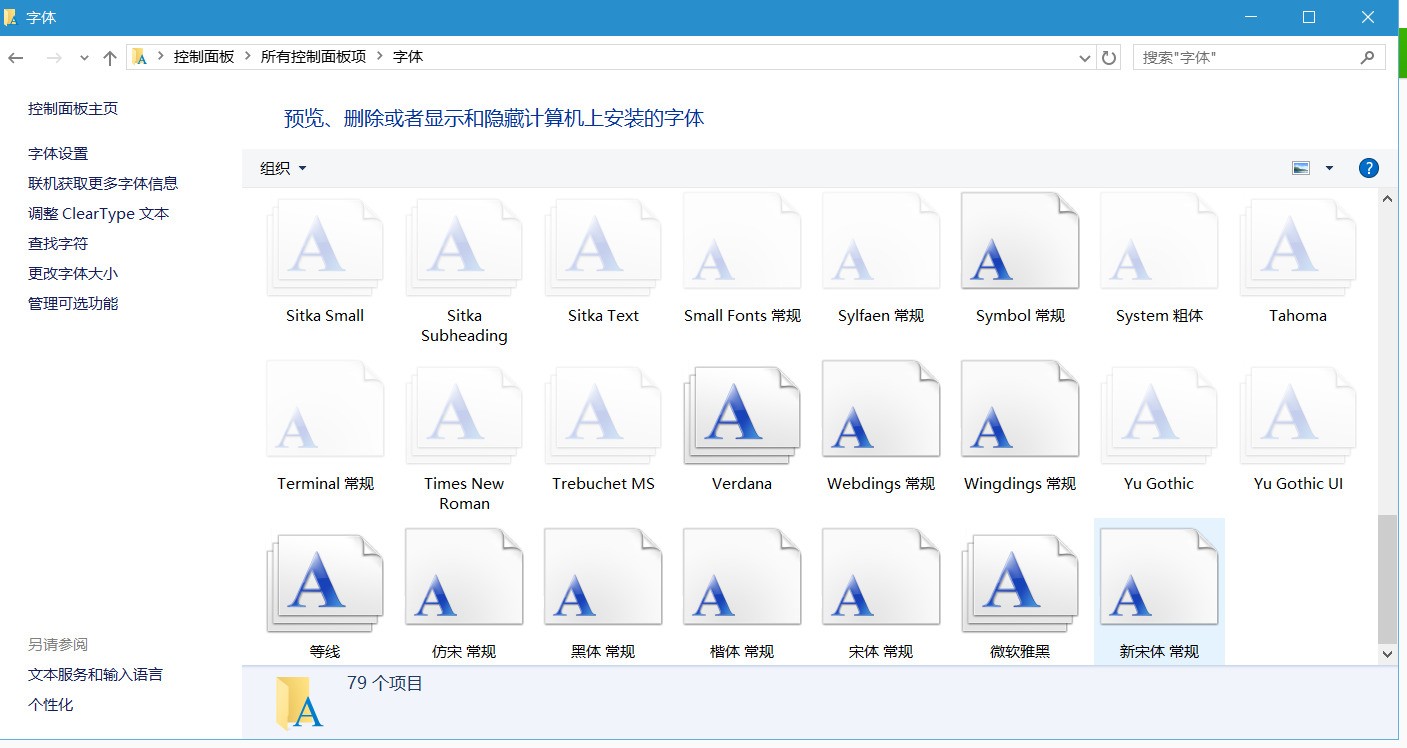Viewport: 1407px width, 748px height.
Task: Click the search magnifier icon
Action: point(1368,58)
